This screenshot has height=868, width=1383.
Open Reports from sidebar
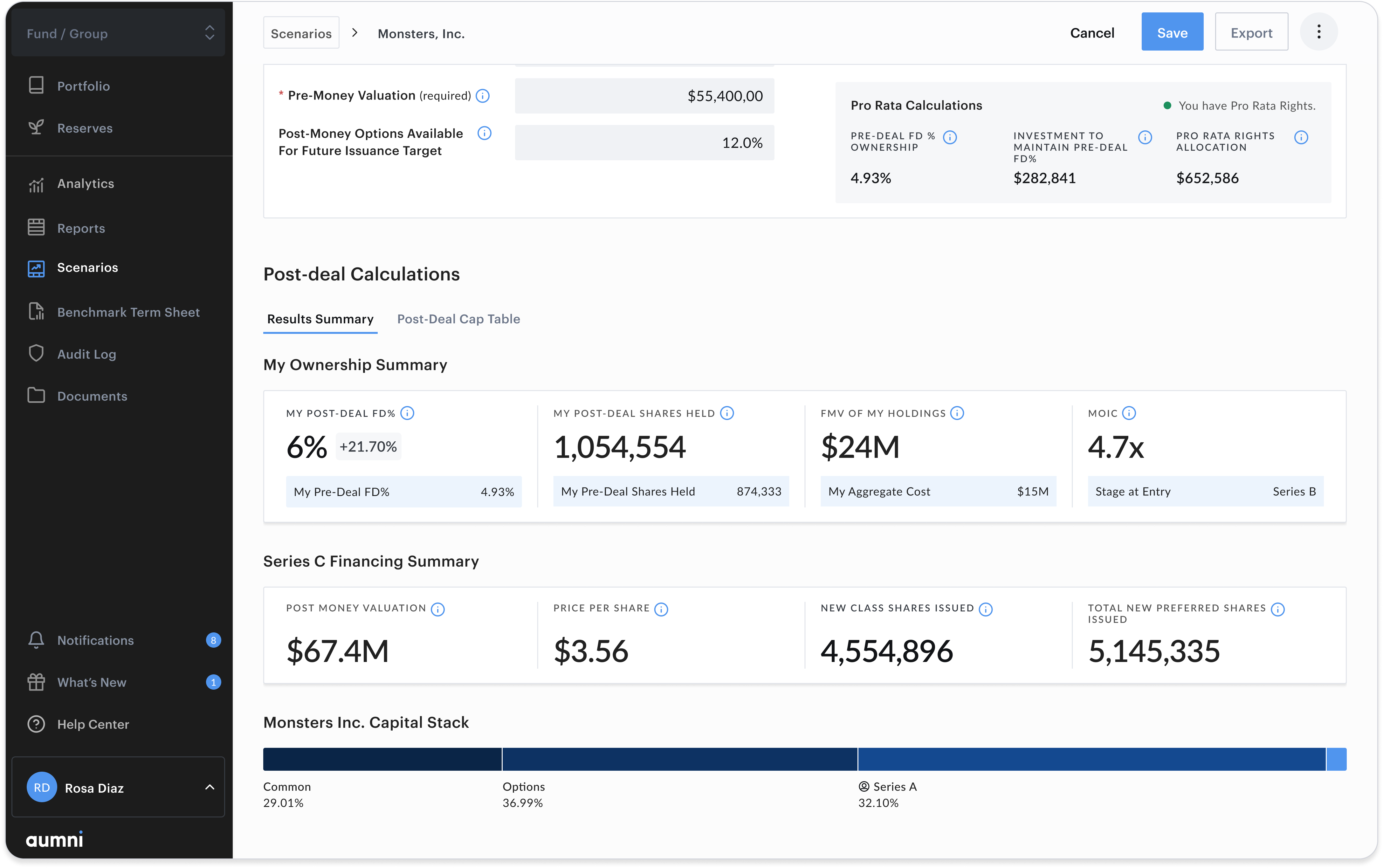[x=81, y=229]
